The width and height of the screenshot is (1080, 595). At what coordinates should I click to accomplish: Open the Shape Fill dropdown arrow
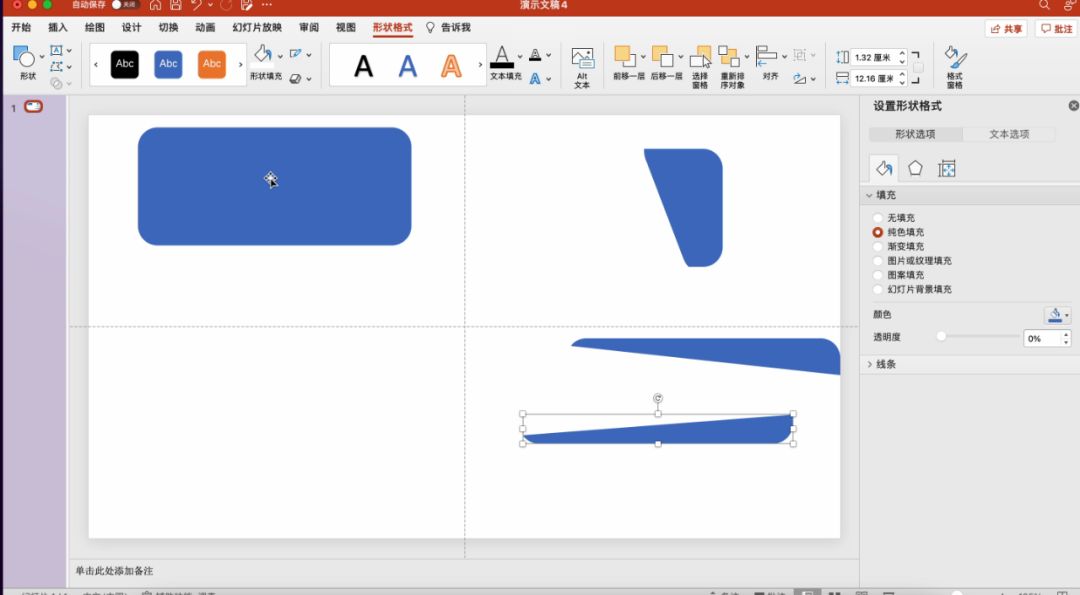(x=280, y=56)
